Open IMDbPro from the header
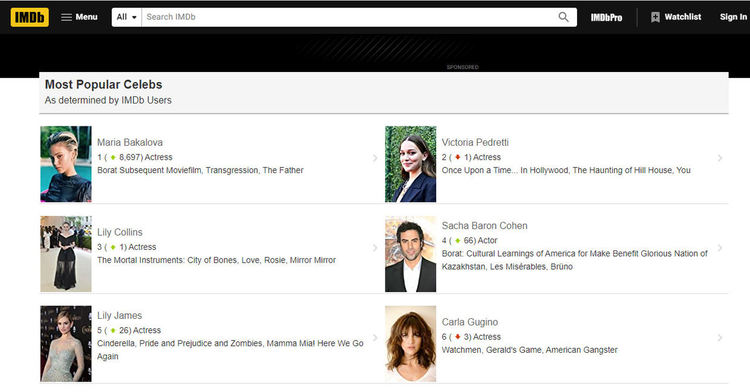750x392 pixels. point(606,17)
